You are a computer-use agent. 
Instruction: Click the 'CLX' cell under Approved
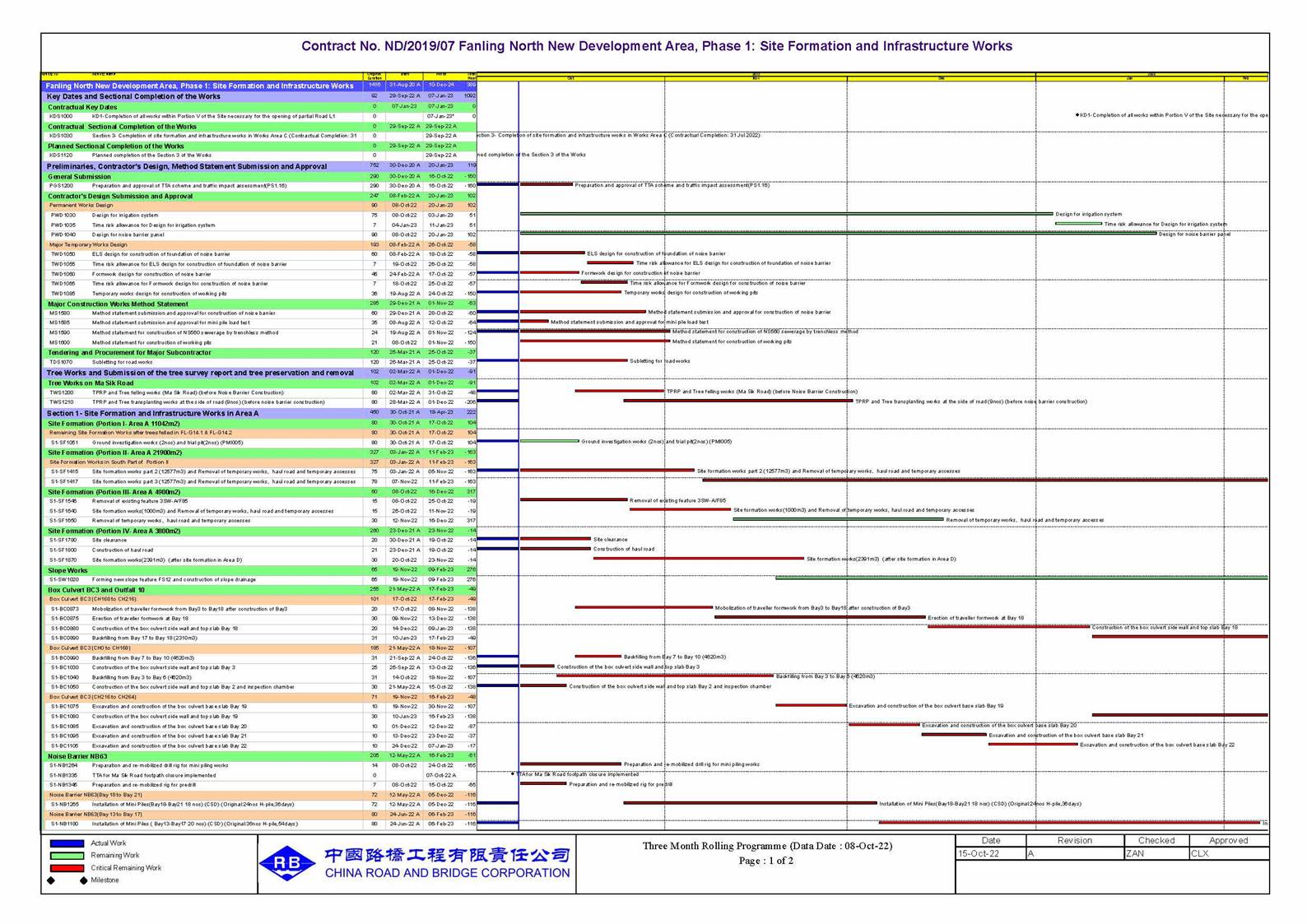[1229, 854]
